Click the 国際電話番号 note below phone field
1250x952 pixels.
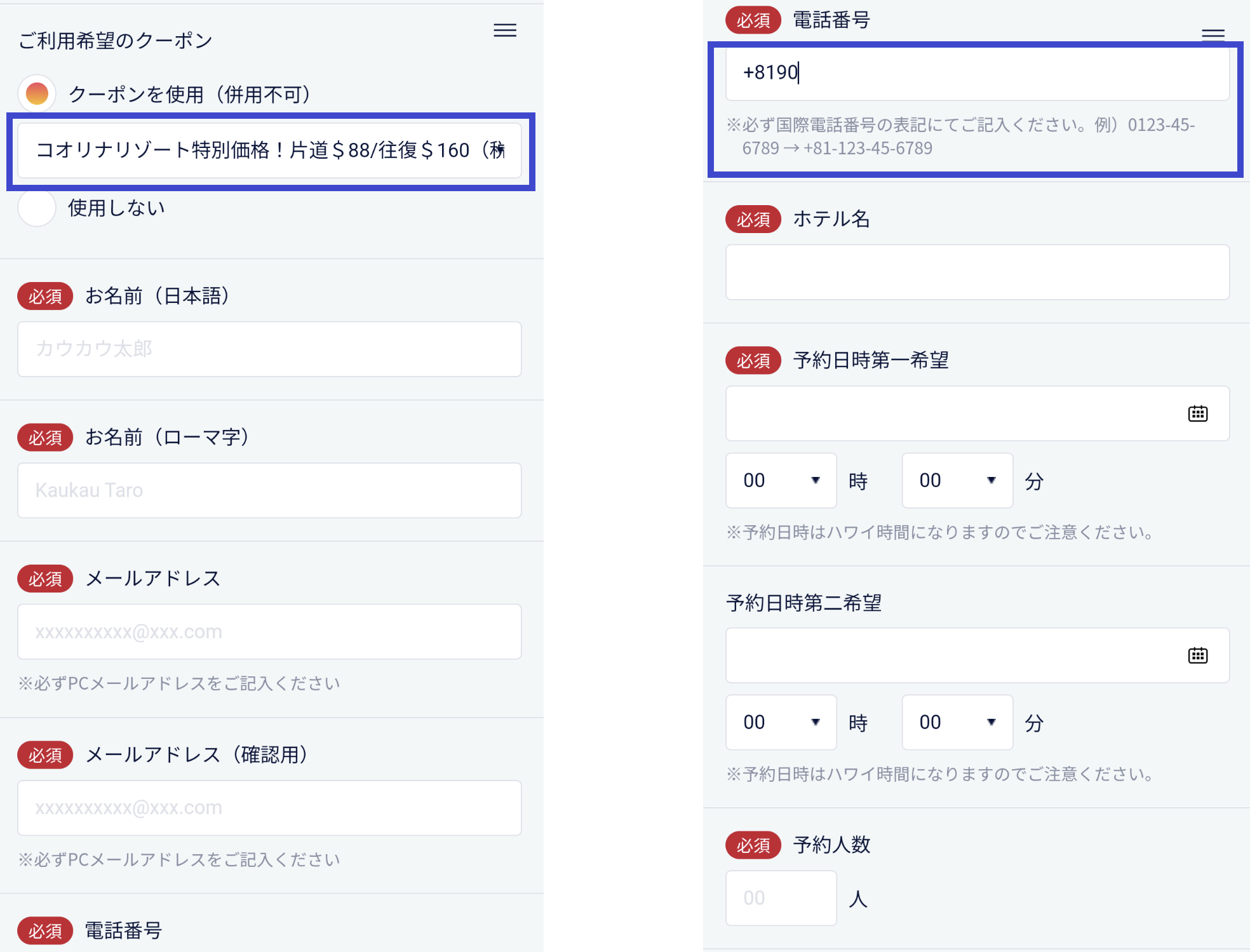[960, 137]
